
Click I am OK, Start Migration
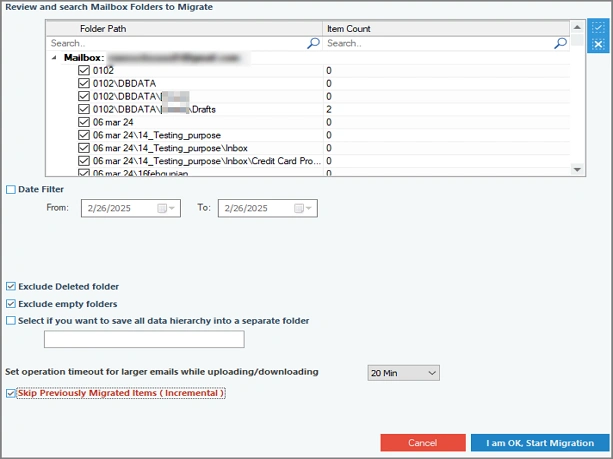click(x=539, y=442)
